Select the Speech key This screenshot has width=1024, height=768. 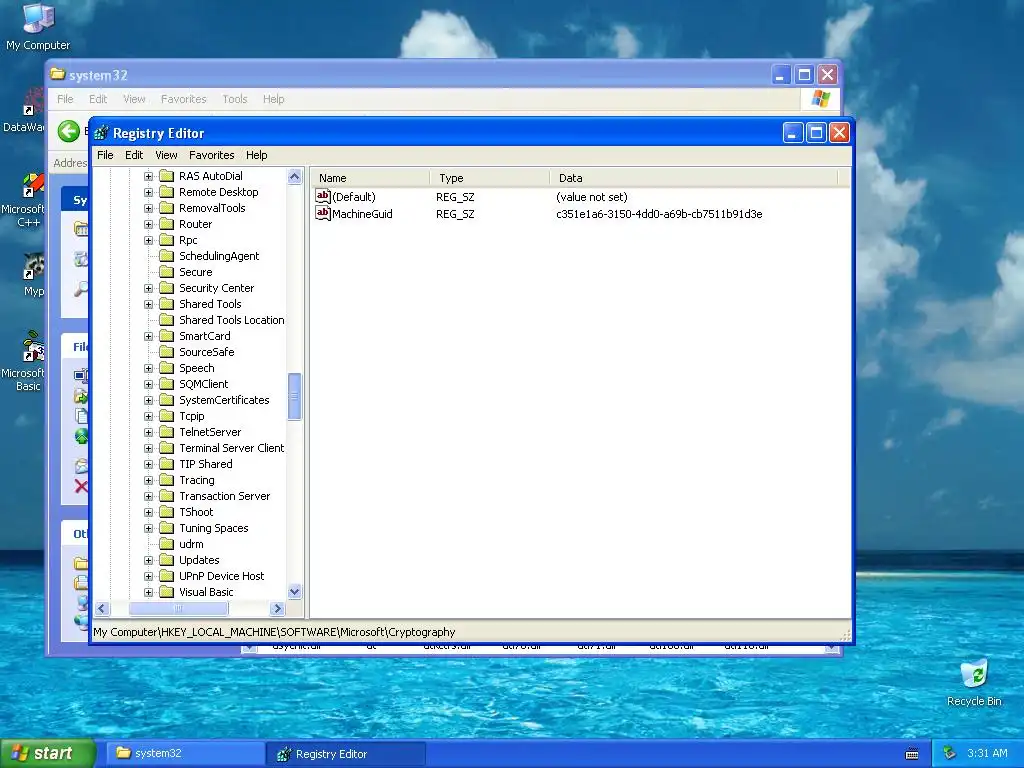pyautogui.click(x=197, y=368)
